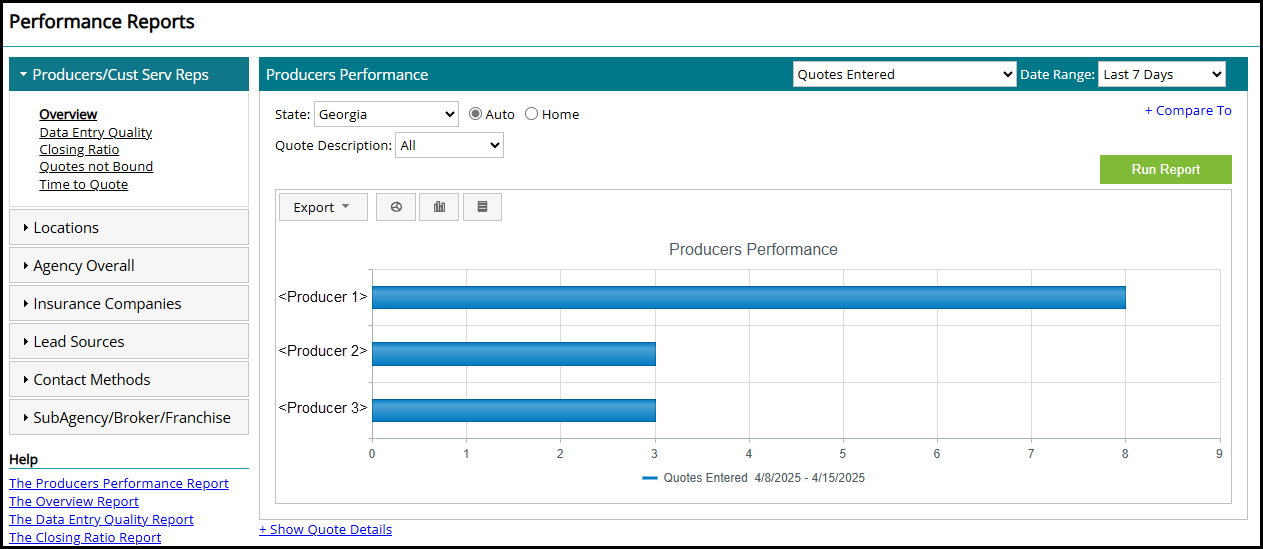Switch to bar chart view icon

[x=439, y=207]
